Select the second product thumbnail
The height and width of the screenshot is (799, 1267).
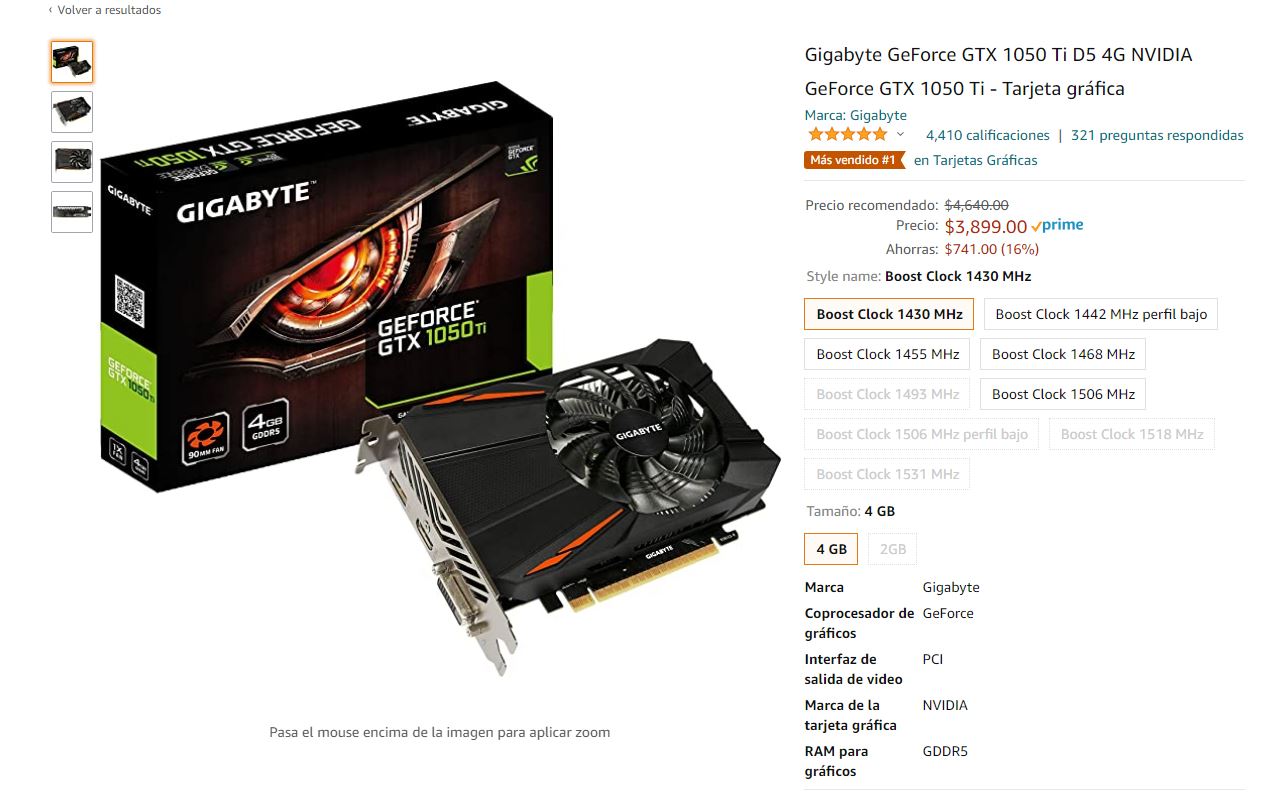[72, 112]
